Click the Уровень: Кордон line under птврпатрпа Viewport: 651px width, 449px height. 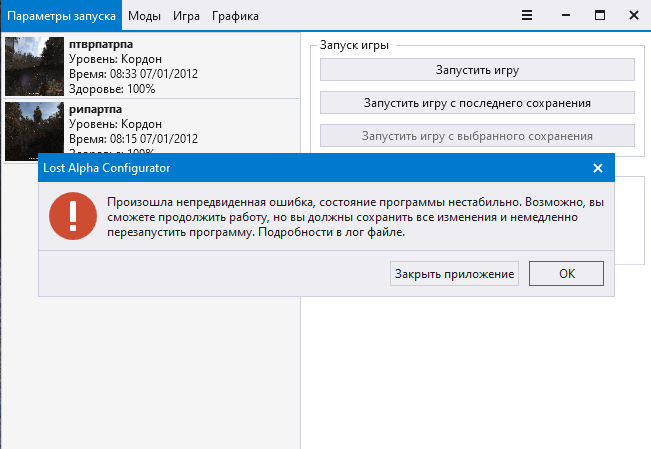coord(115,59)
